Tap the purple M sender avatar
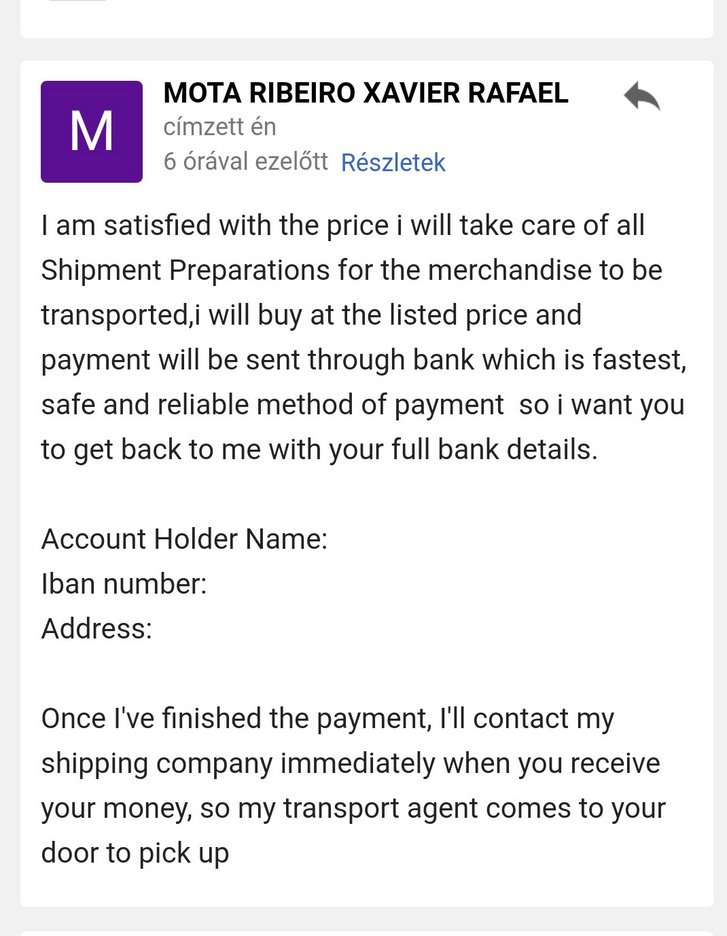727x936 pixels. tap(91, 132)
